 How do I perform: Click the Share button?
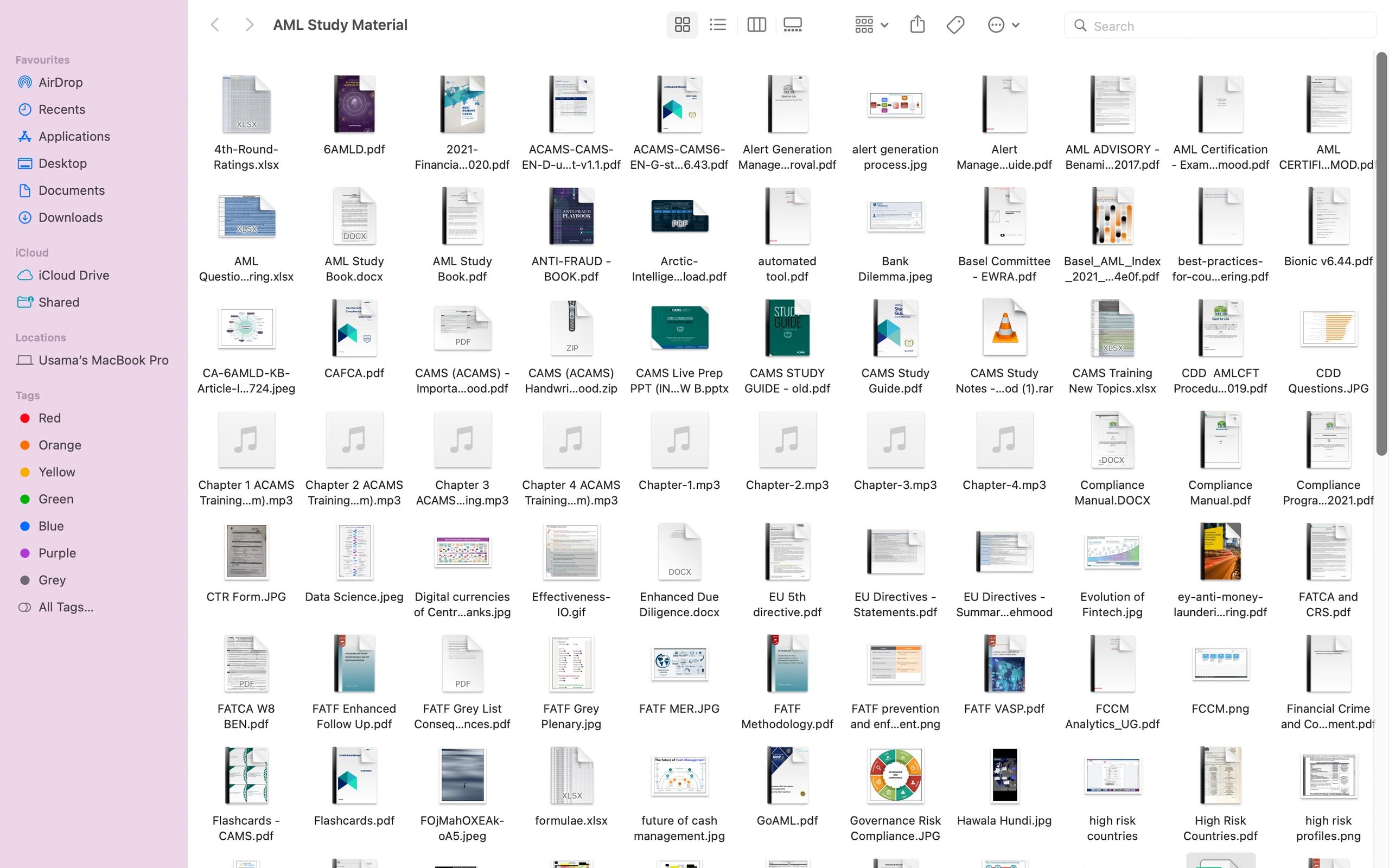coord(917,25)
